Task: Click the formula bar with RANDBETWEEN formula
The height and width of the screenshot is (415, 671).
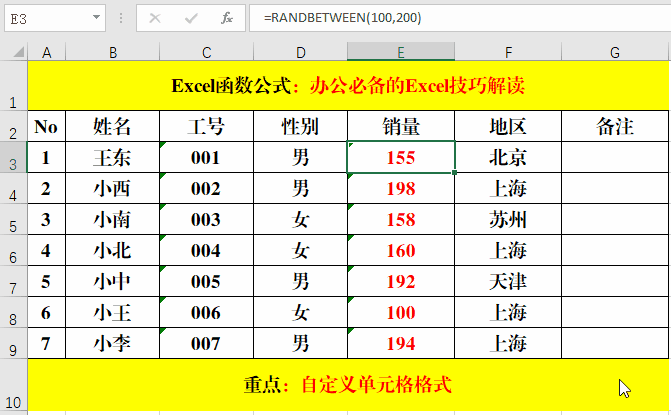Action: click(460, 18)
